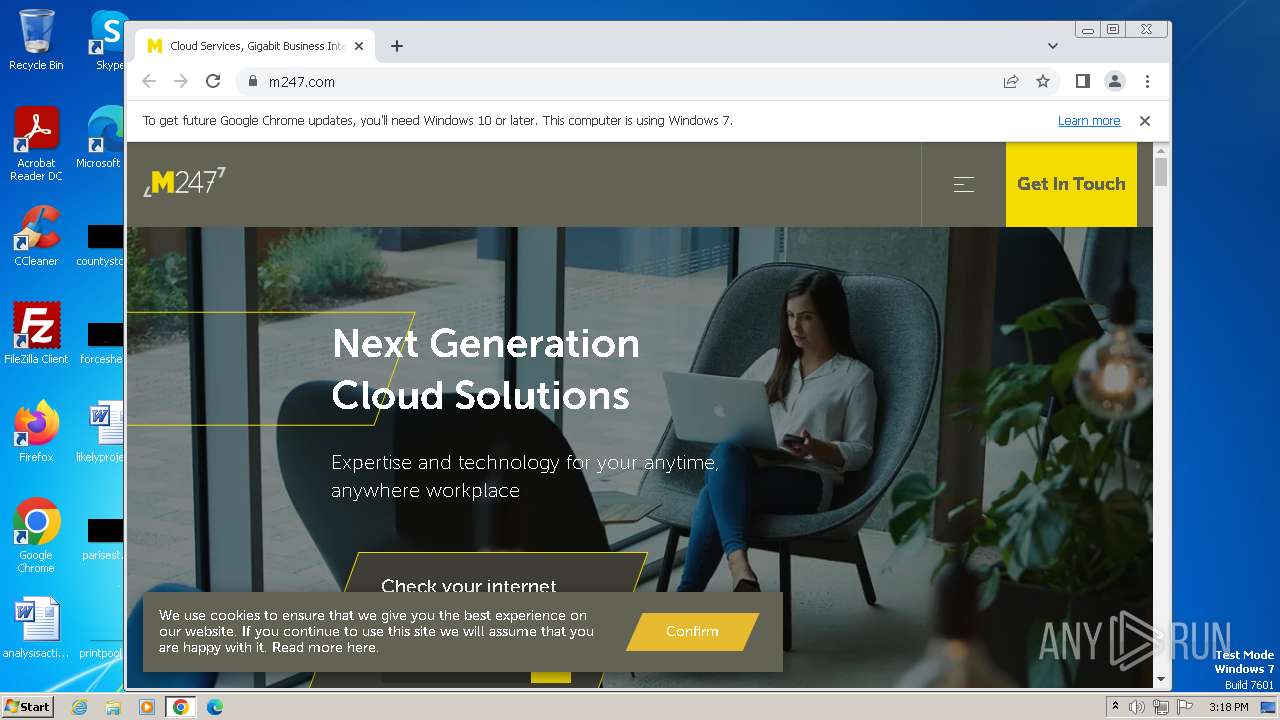Expand the tab search chevron
Image resolution: width=1280 pixels, height=720 pixels.
1052,46
